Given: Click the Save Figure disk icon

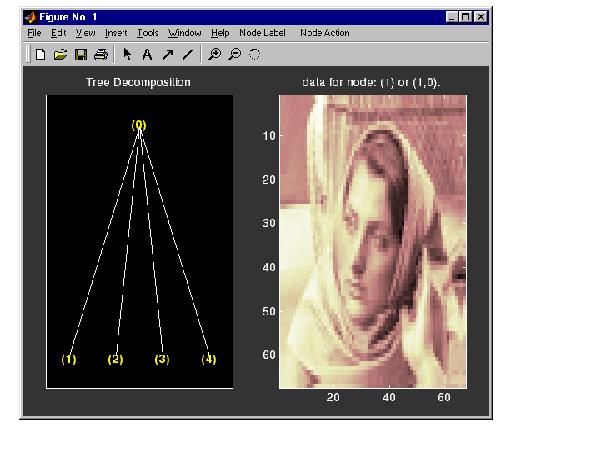Looking at the screenshot, I should 81,54.
